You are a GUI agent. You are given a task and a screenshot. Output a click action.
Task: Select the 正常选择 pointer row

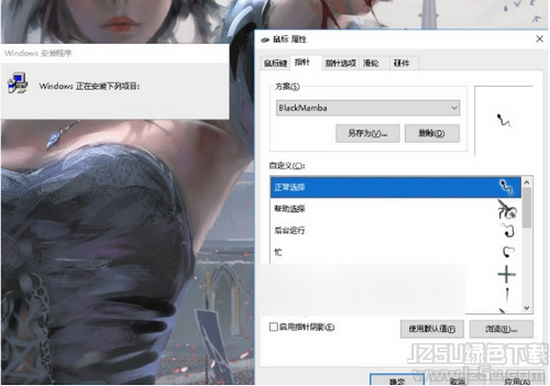(396, 187)
